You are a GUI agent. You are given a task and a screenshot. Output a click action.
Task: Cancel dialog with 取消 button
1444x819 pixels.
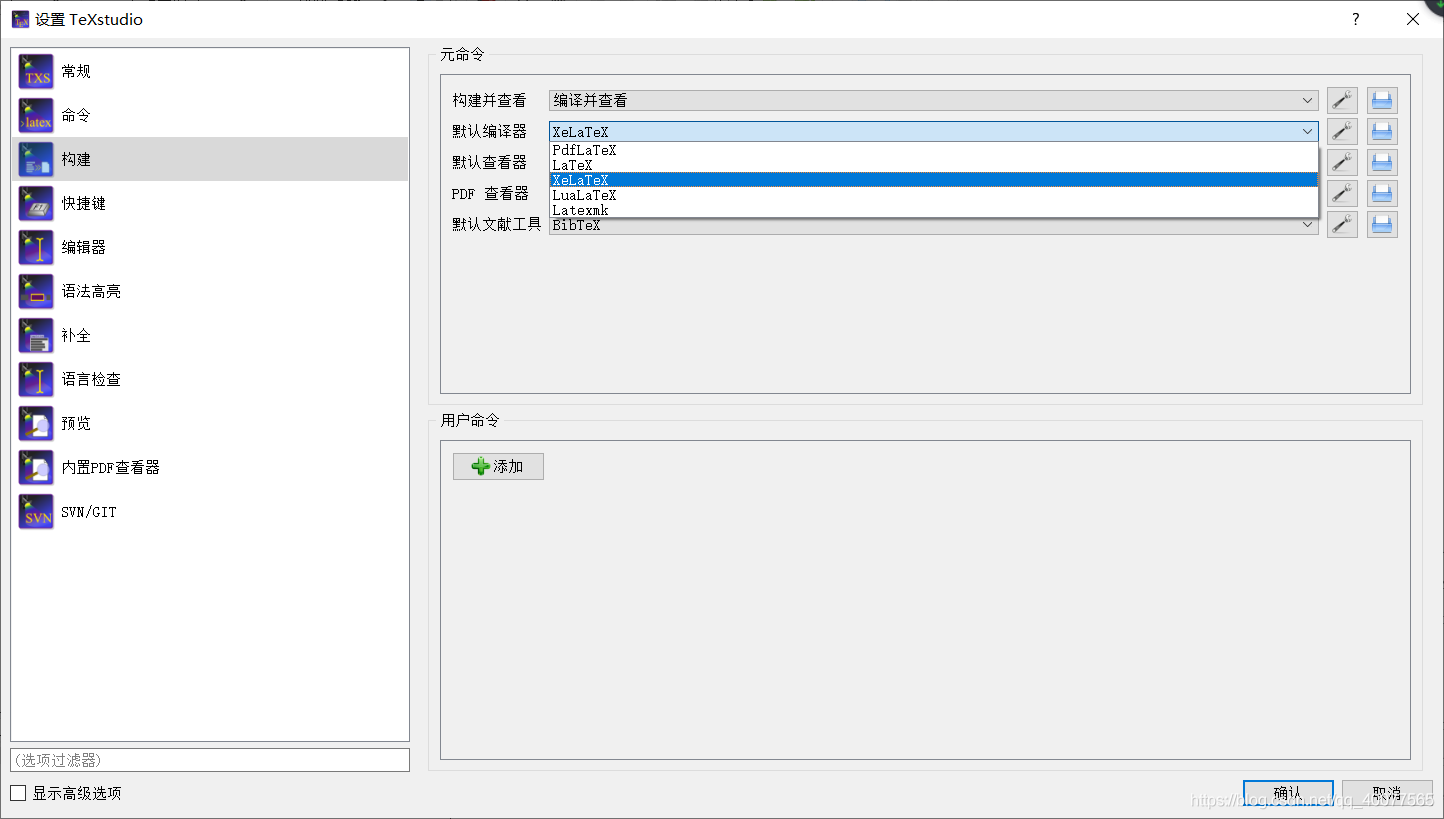(x=1387, y=793)
